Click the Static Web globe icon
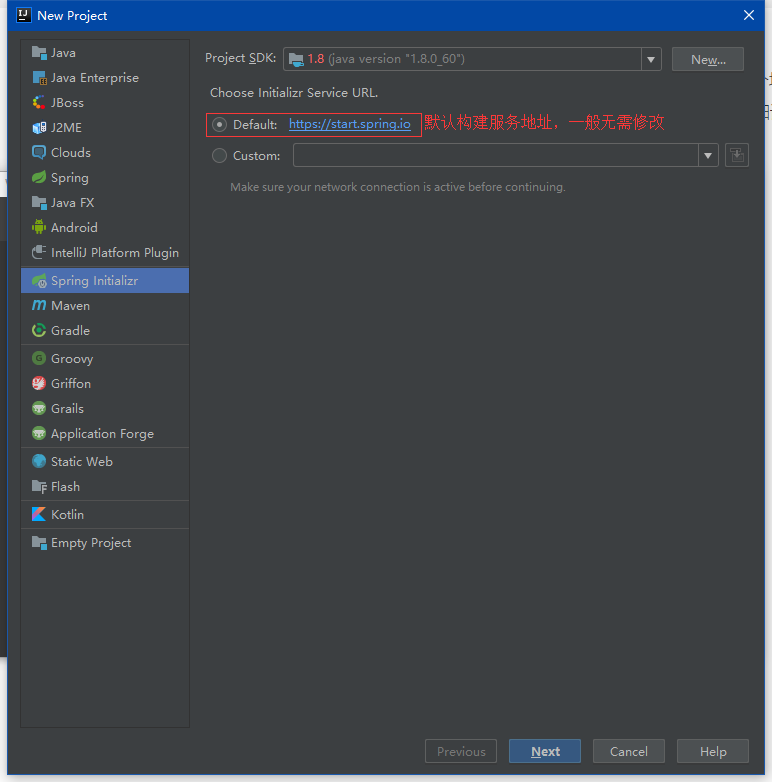This screenshot has width=772, height=782. click(39, 461)
